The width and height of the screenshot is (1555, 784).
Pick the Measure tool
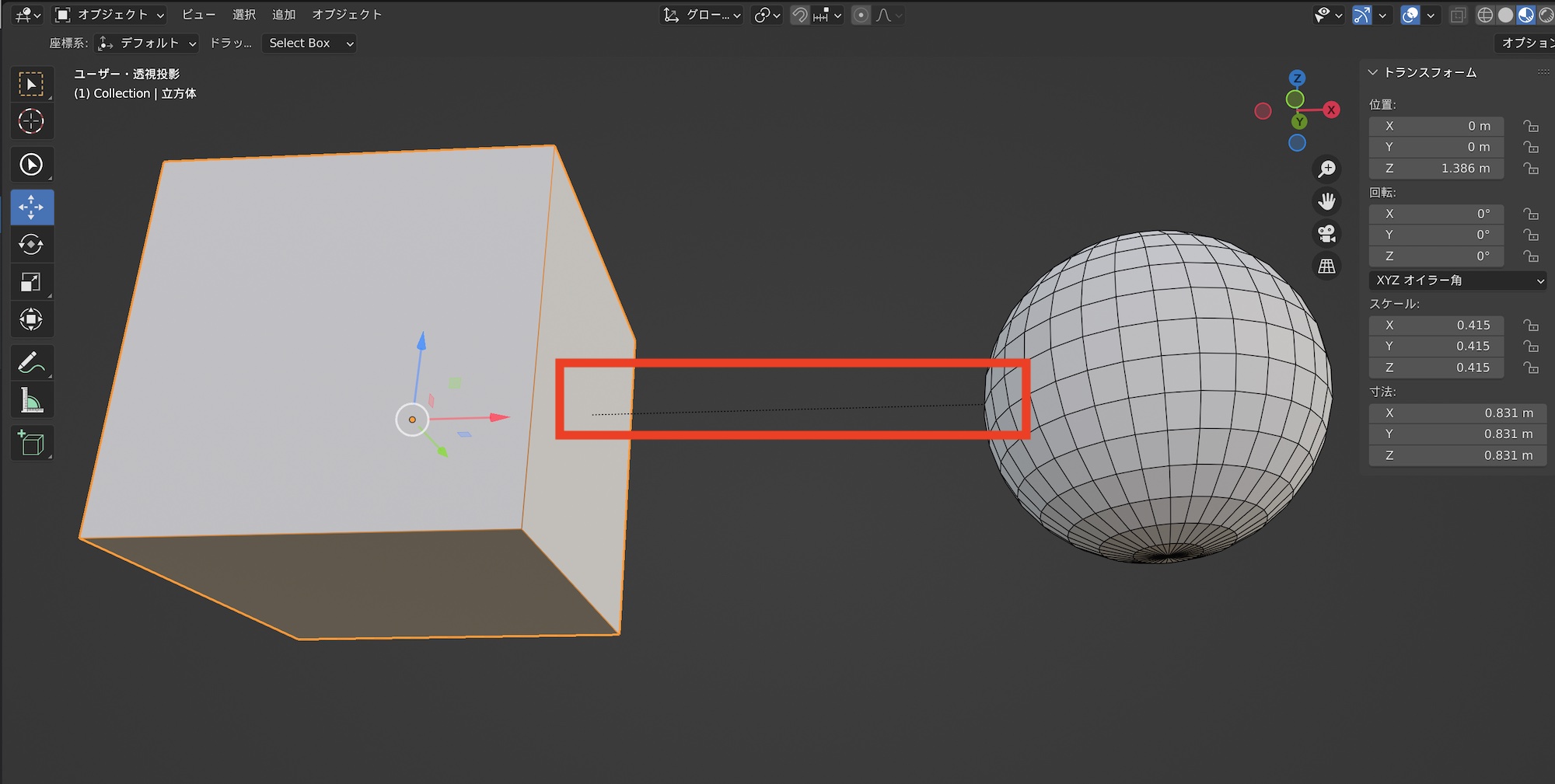[x=31, y=401]
